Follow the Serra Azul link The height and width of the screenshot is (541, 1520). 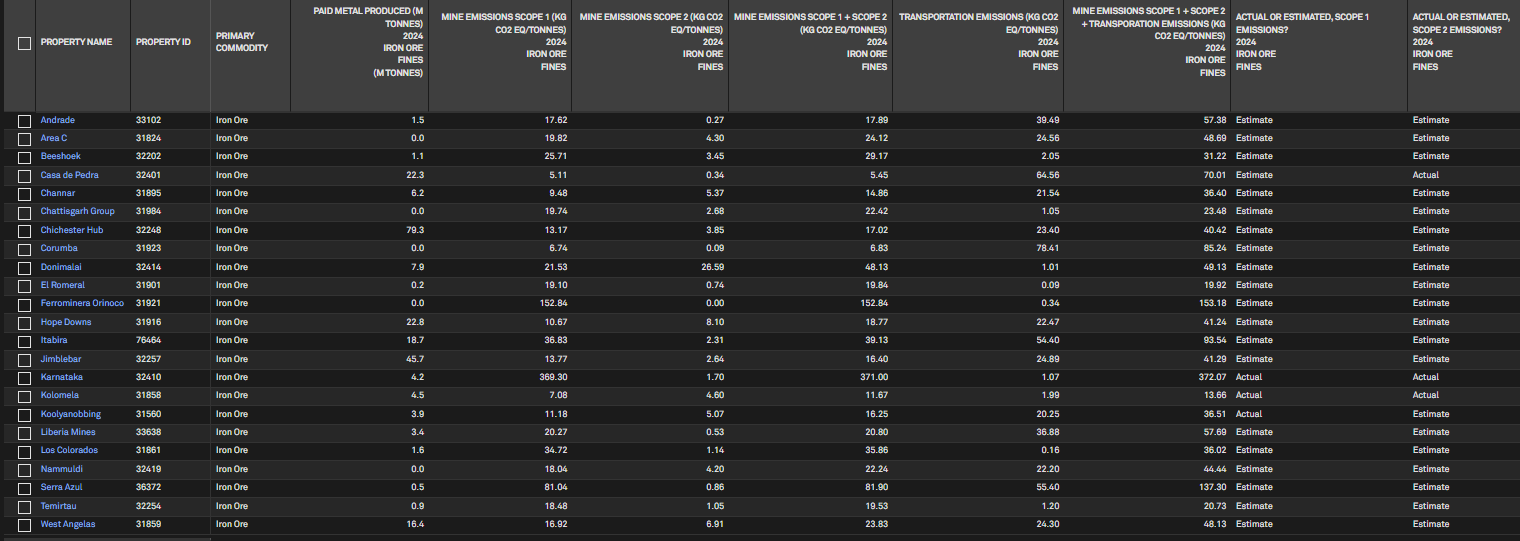coord(62,487)
